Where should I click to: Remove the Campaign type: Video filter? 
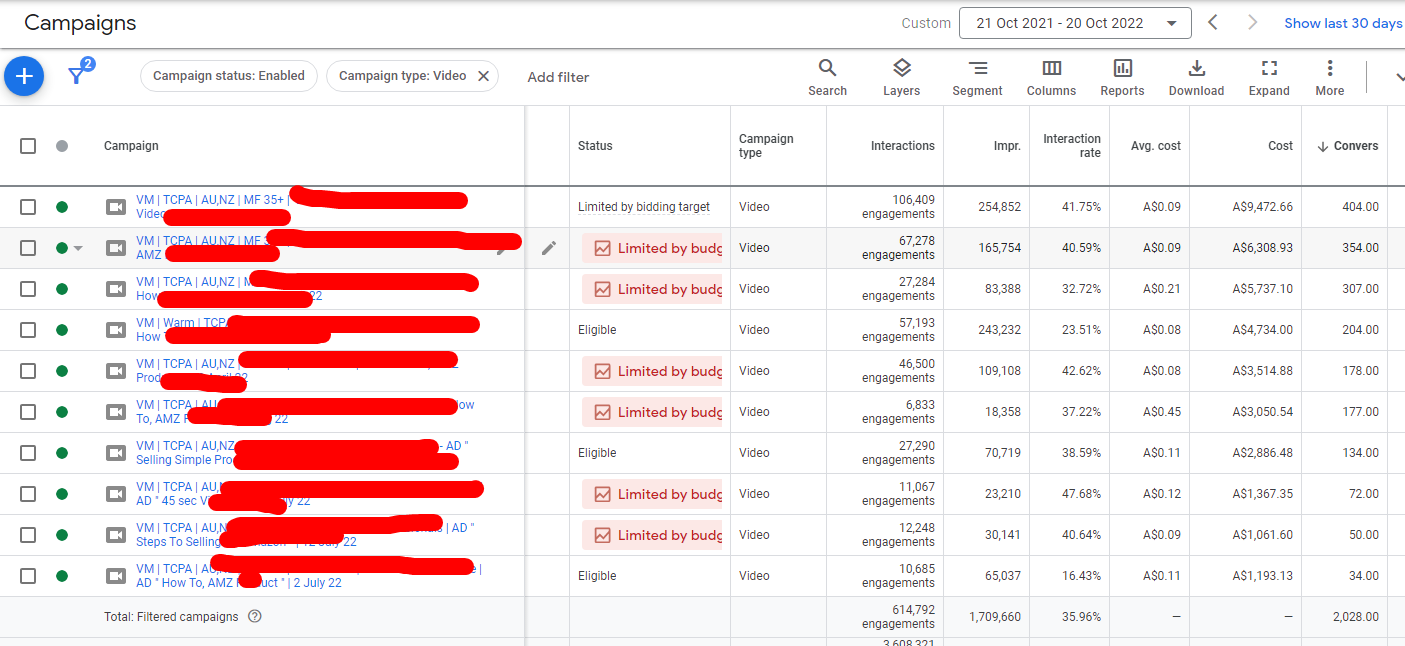coord(483,76)
